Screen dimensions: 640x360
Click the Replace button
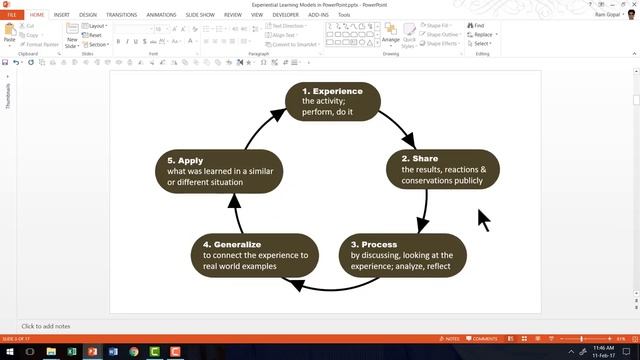482,34
